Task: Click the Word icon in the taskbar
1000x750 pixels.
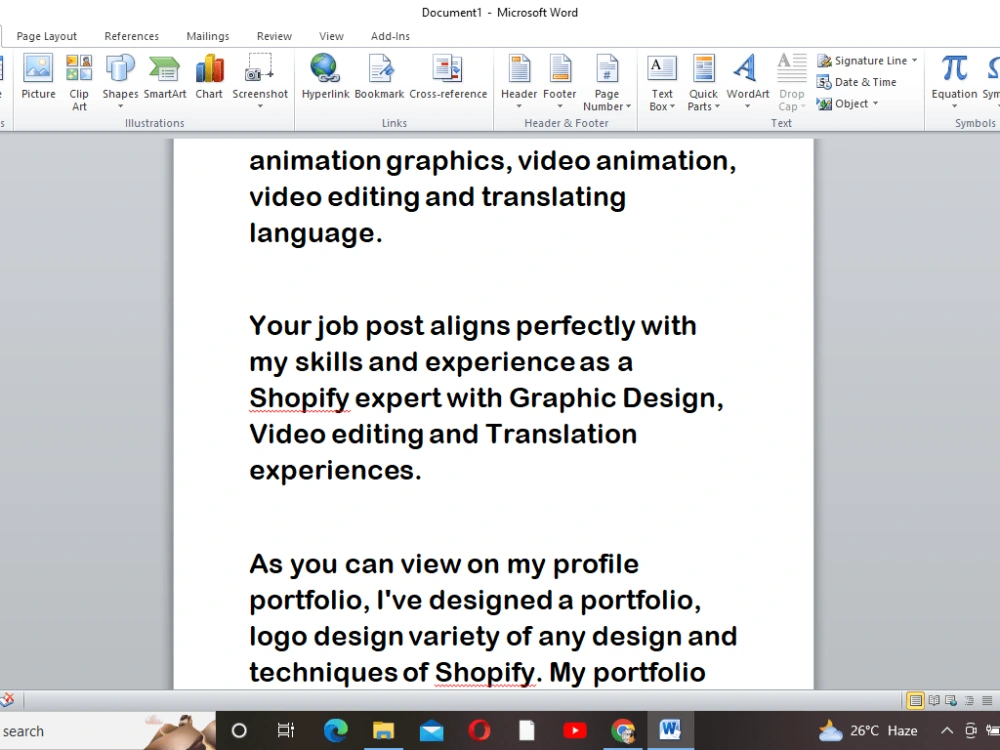Action: [670, 731]
